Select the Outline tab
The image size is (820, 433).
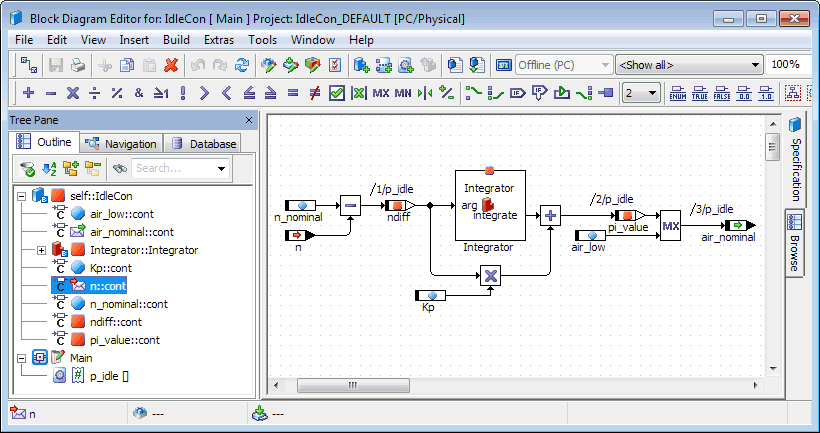click(x=45, y=142)
